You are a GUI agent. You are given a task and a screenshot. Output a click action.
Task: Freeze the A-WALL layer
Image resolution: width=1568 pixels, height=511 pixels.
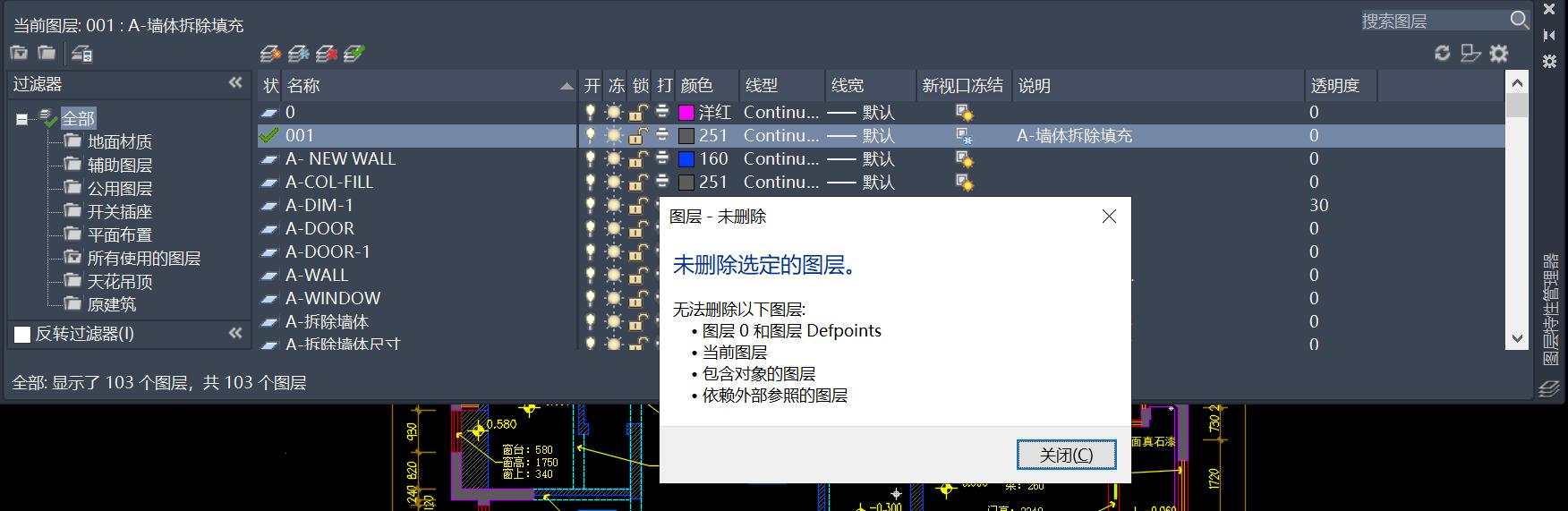click(614, 275)
